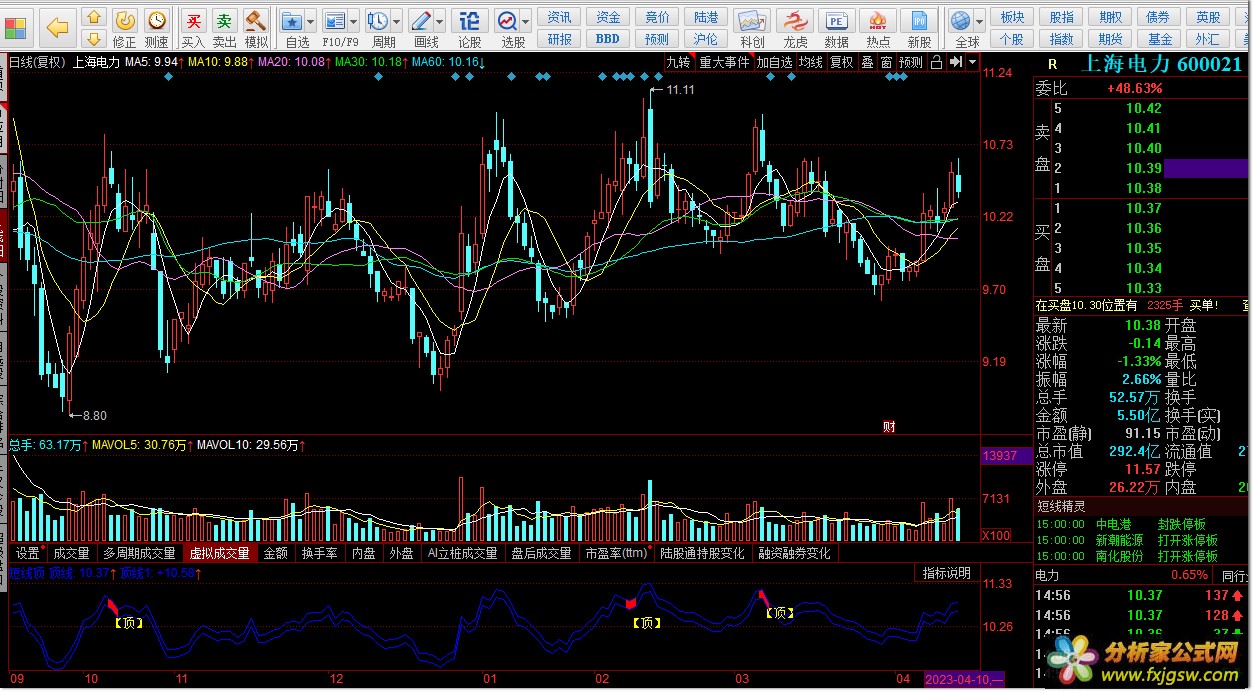Viewport: 1255px width, 692px height.
Task: Toggle 重大事件 major events display
Action: 724,62
